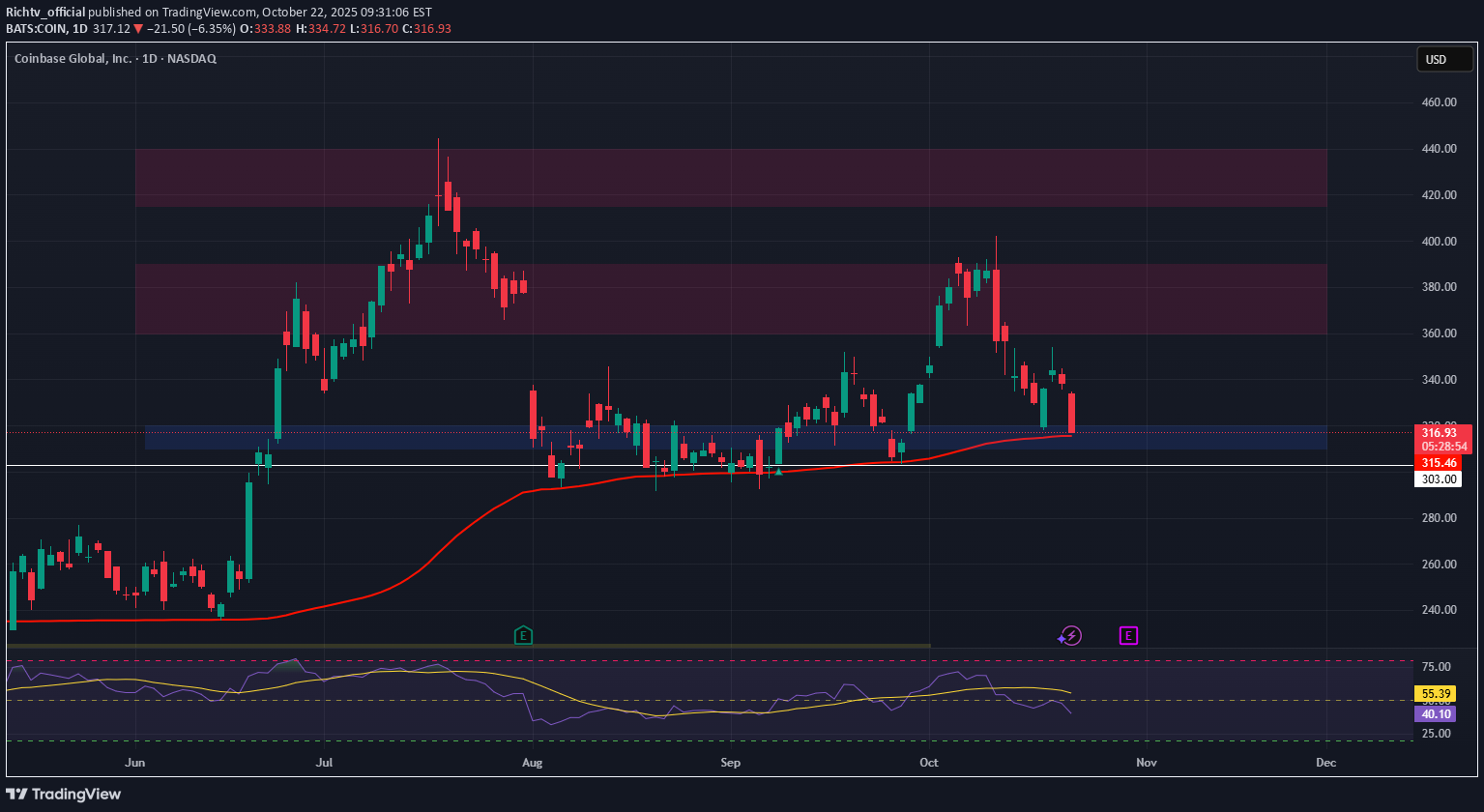This screenshot has width=1484, height=812.
Task: Select the upper red resistance zone near 430
Action: point(730,177)
